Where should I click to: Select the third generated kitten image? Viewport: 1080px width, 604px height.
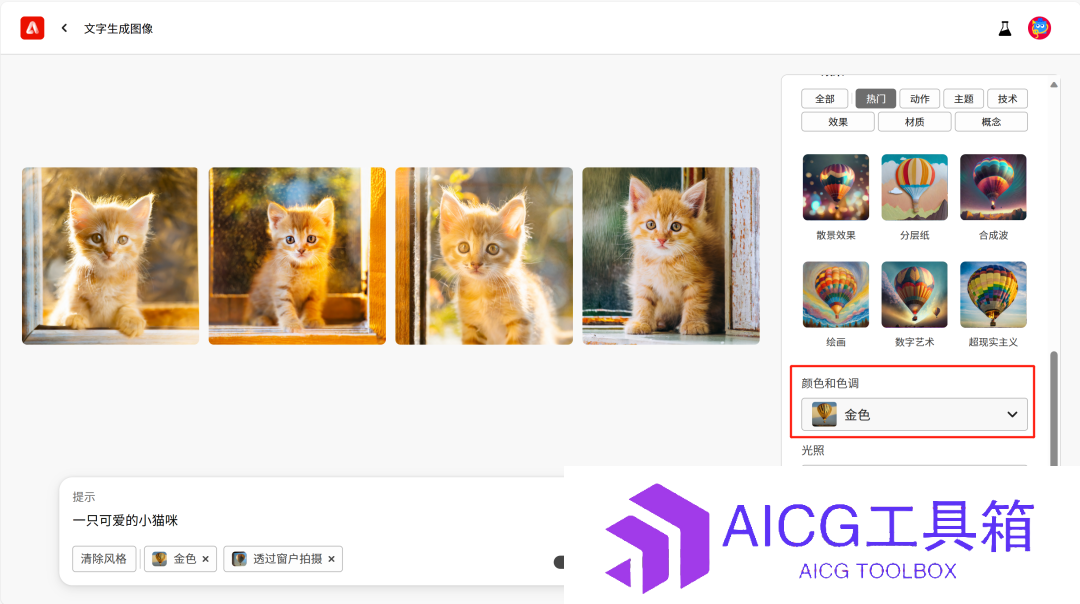484,256
